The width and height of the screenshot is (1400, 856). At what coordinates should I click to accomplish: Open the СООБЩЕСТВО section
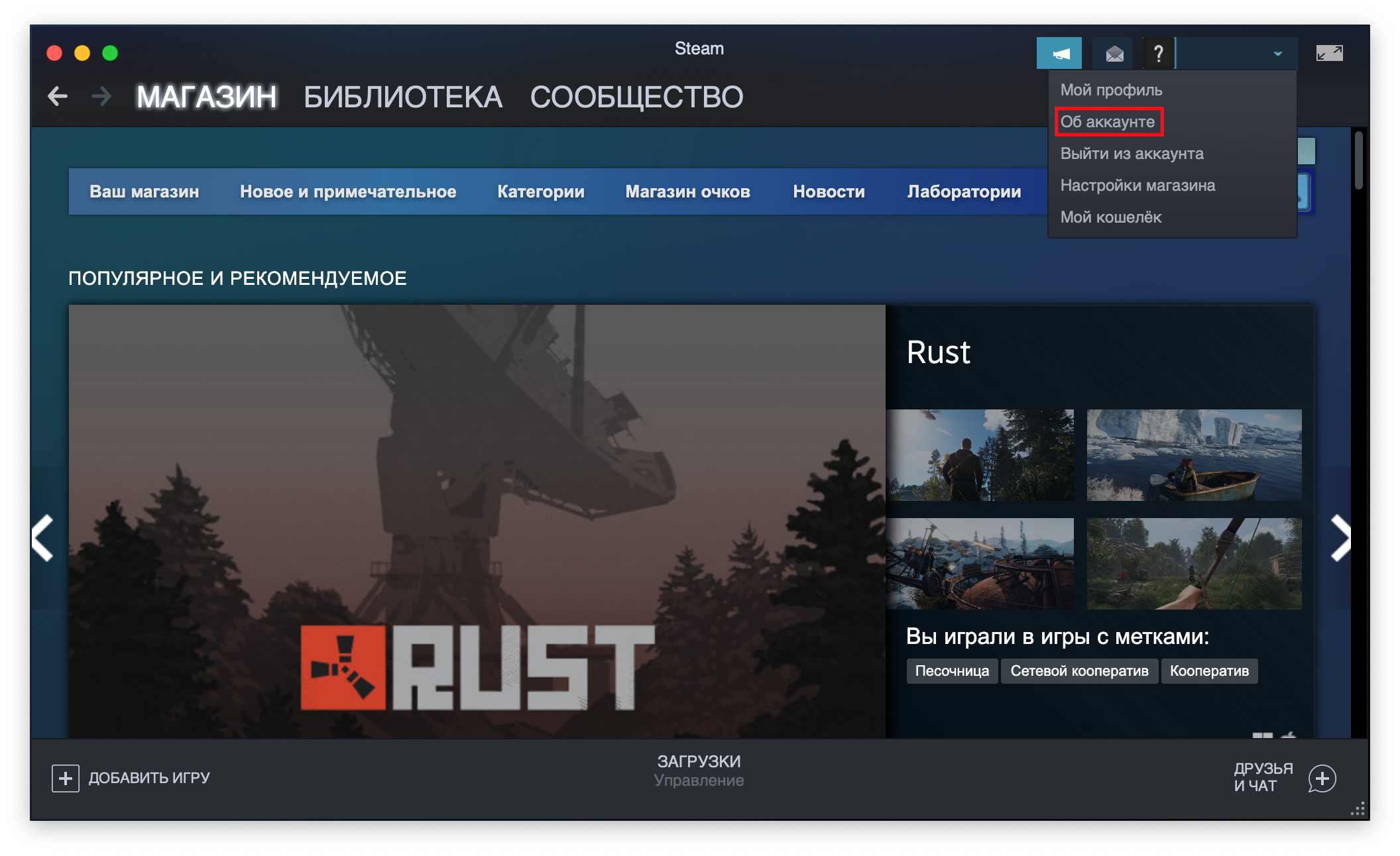click(636, 97)
